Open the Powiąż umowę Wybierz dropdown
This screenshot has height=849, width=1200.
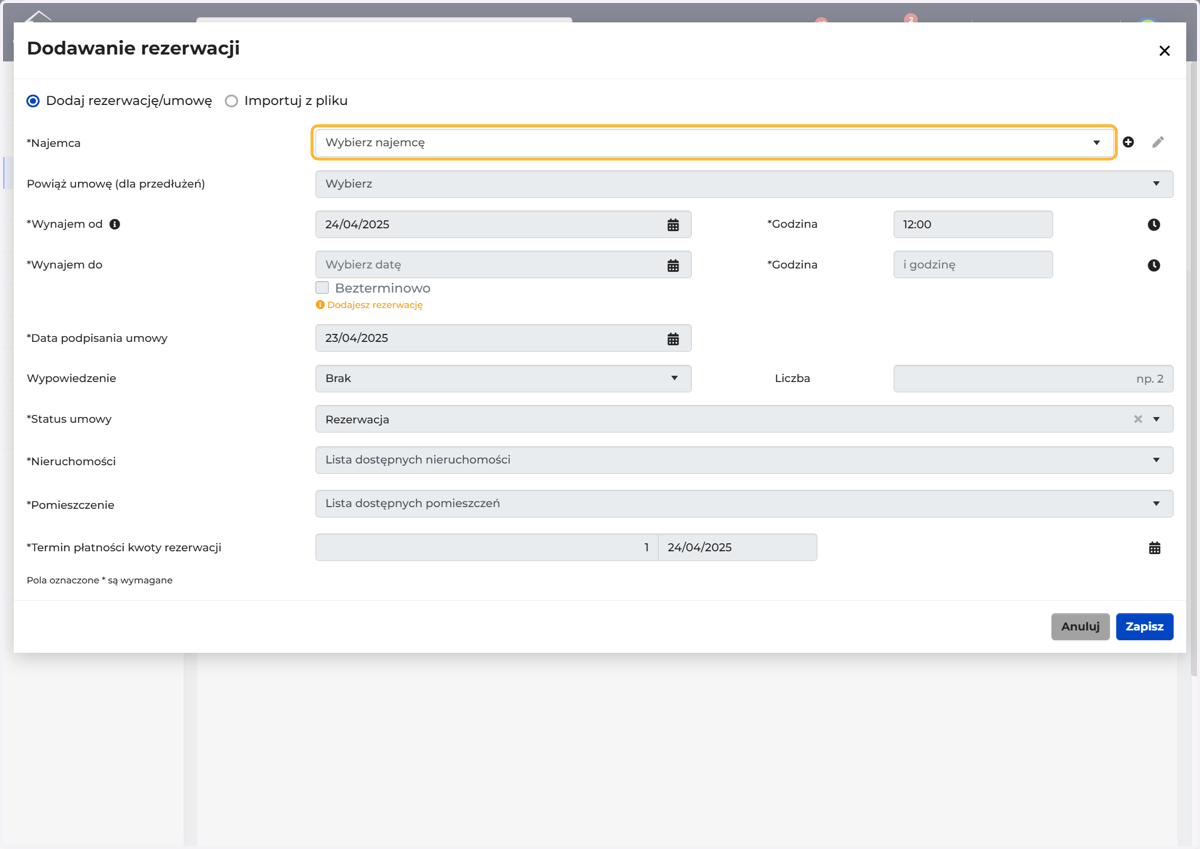[x=744, y=184]
